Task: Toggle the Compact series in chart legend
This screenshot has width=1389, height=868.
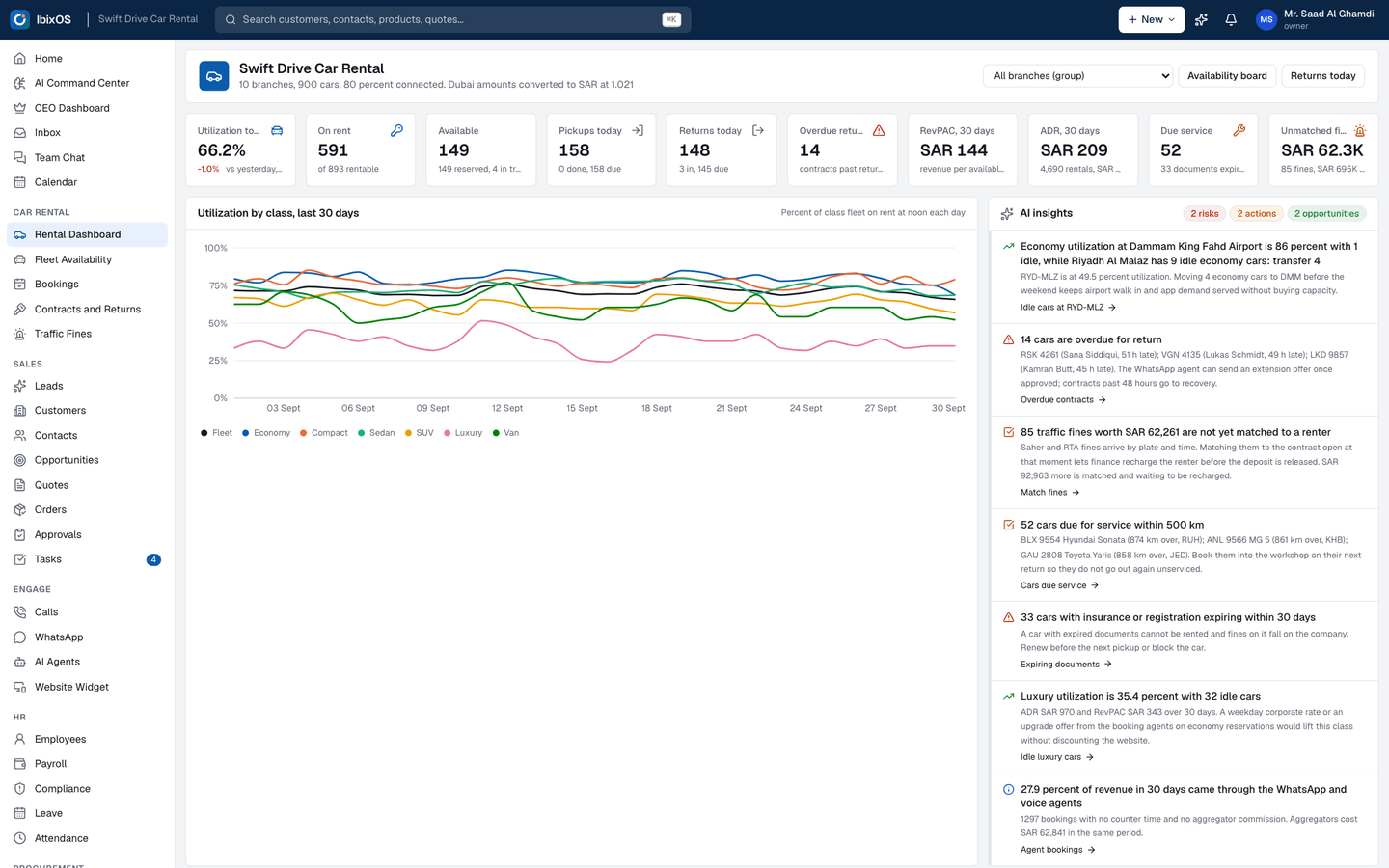Action: click(324, 433)
